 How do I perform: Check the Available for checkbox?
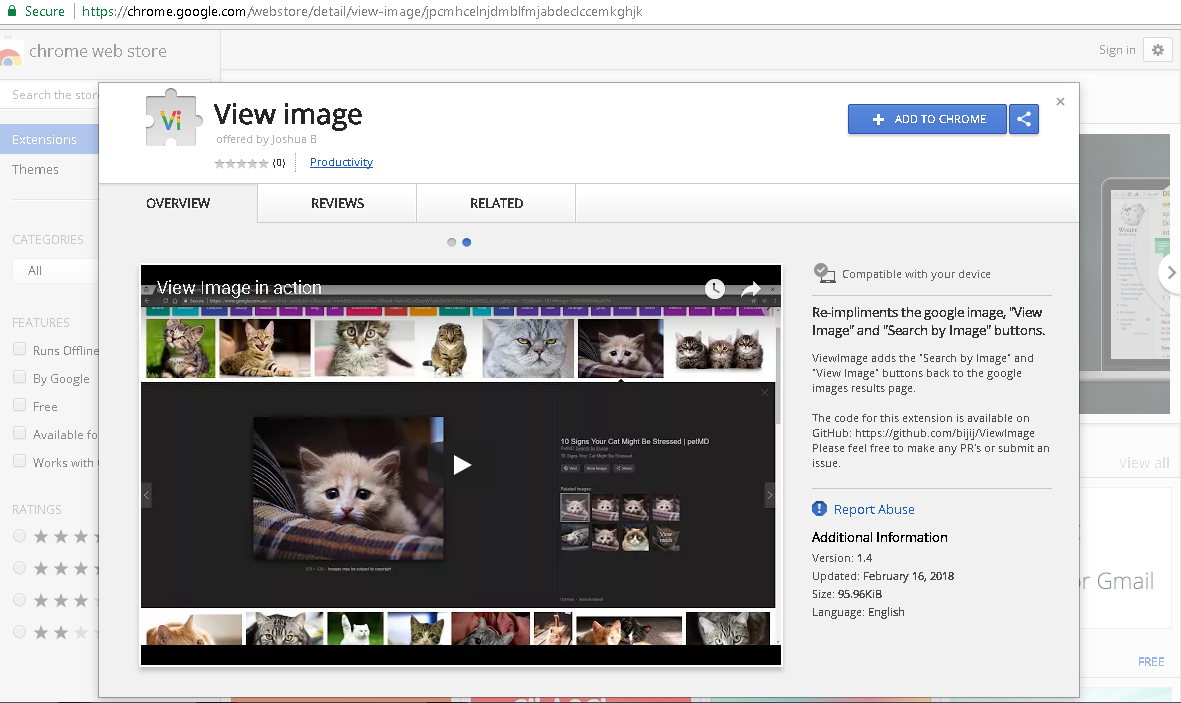coord(20,432)
